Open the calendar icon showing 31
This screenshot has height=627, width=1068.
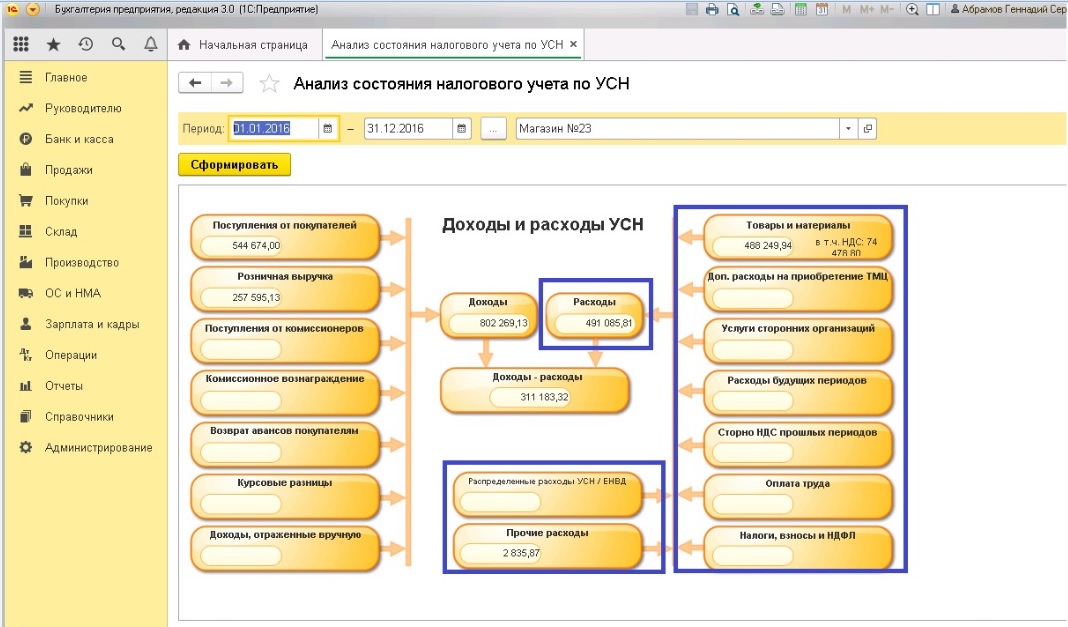tap(822, 10)
